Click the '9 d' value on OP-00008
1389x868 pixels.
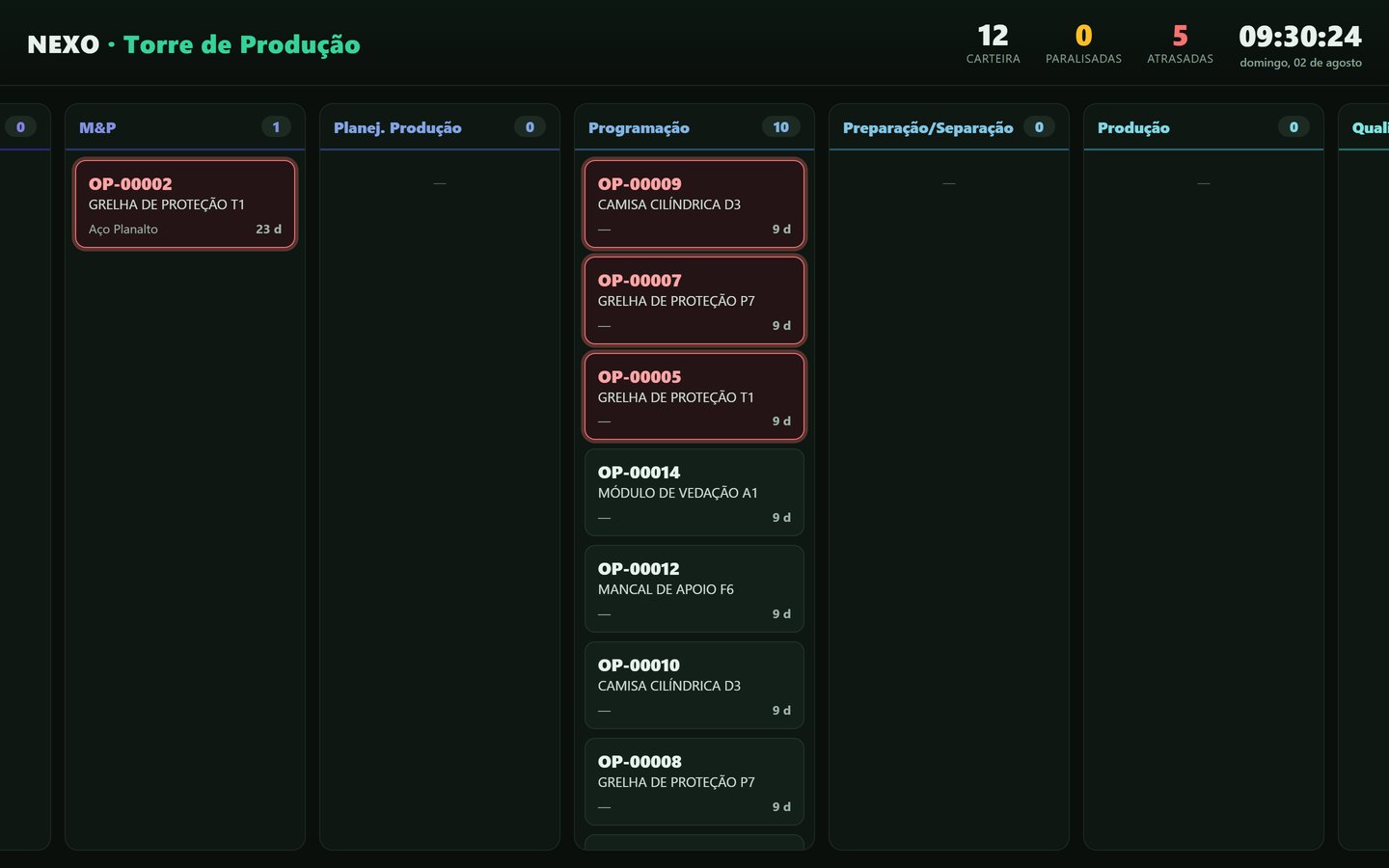coord(781,807)
